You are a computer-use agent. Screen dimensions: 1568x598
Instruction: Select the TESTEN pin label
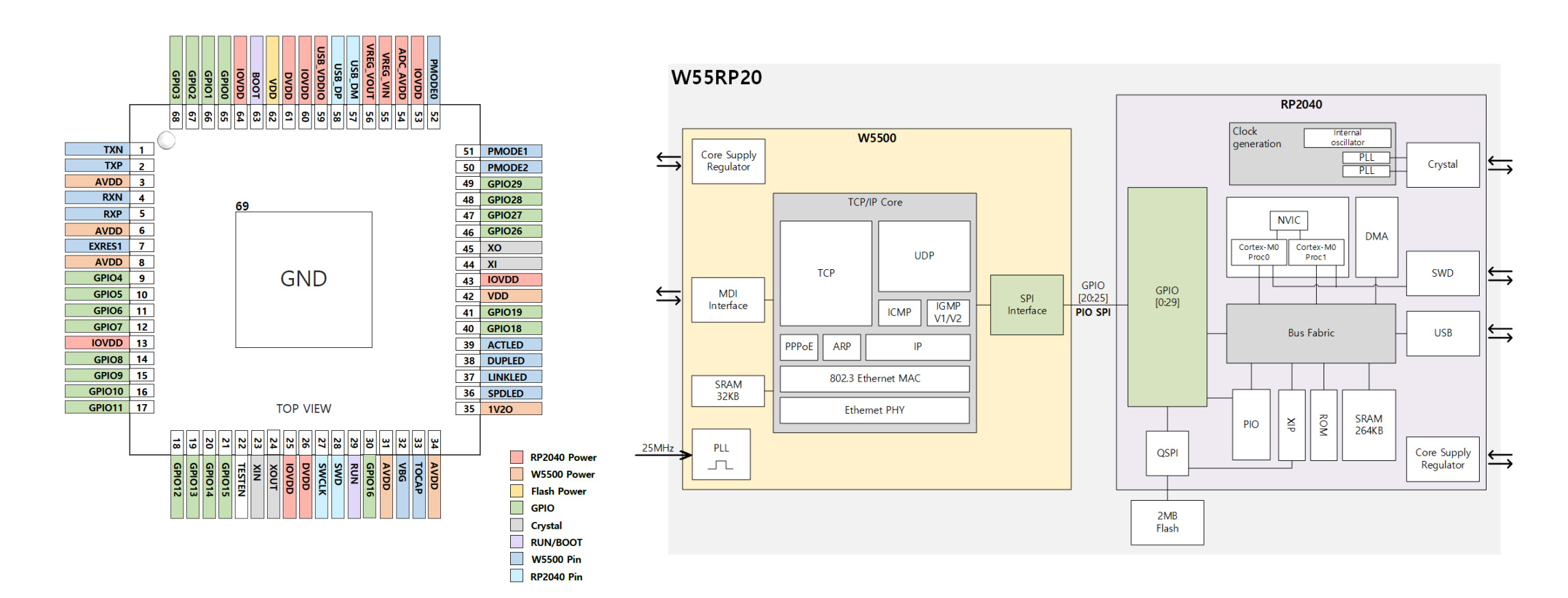(x=241, y=486)
